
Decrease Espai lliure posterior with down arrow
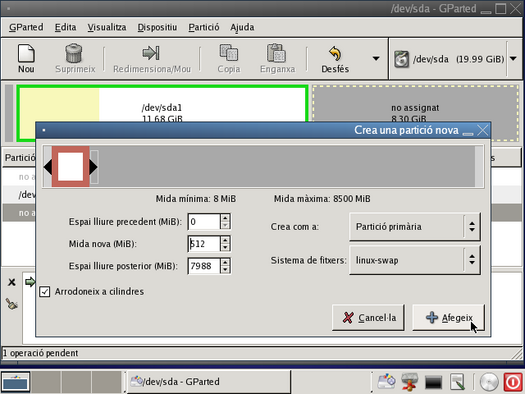tap(225, 270)
